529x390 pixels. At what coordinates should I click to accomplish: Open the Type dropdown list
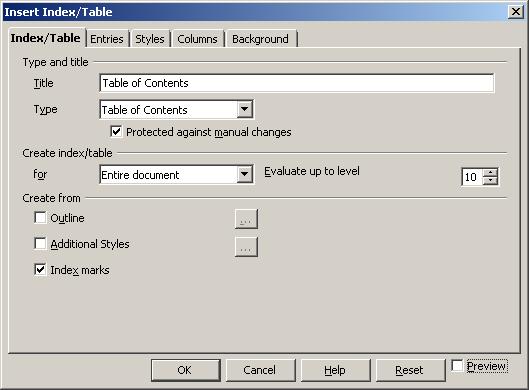245,109
